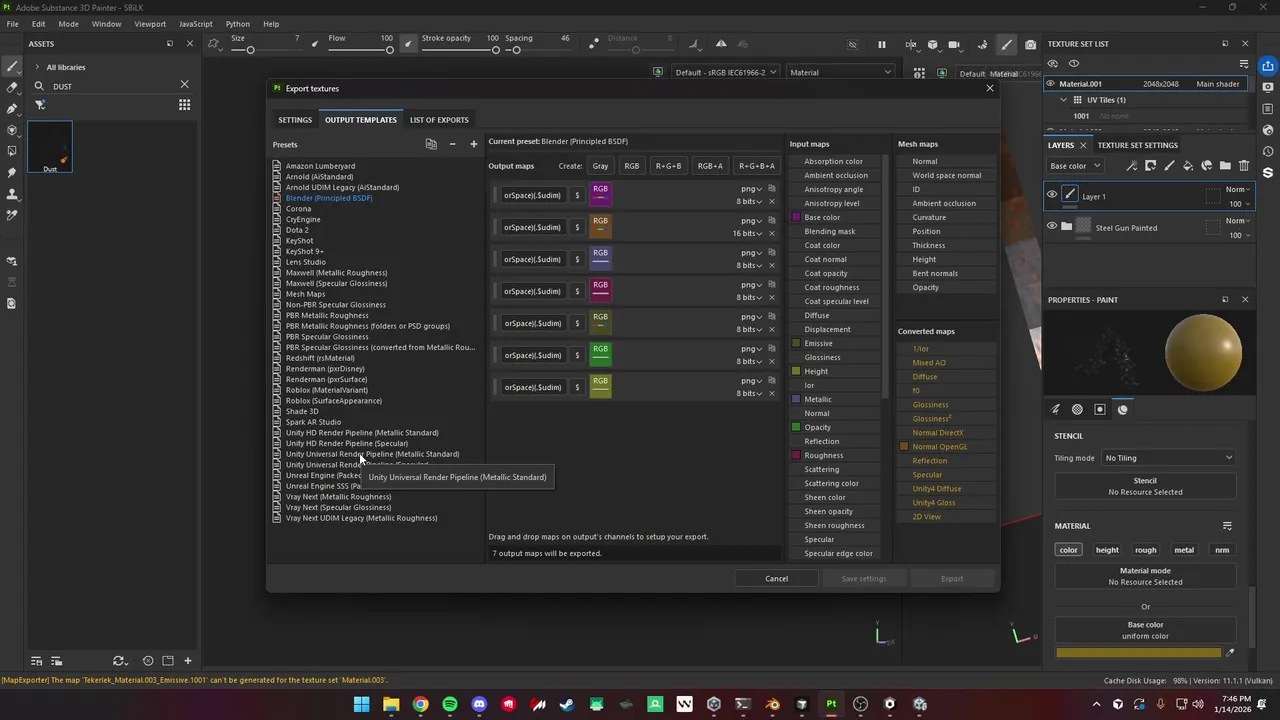
Task: Switch to the LIST OF EXPORTS tab
Action: (x=439, y=120)
